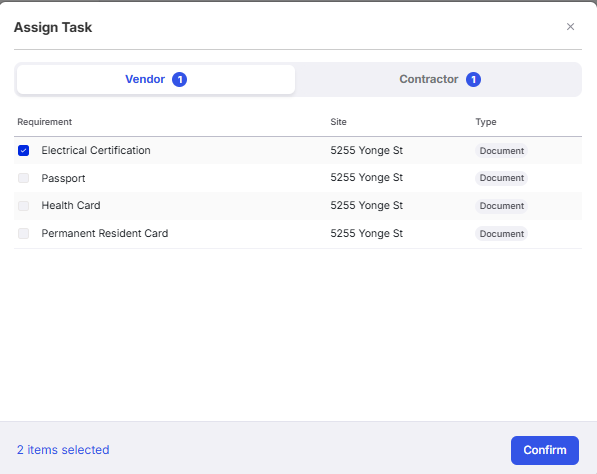Tick the Health Card checkbox
The image size is (597, 474).
pyautogui.click(x=24, y=206)
